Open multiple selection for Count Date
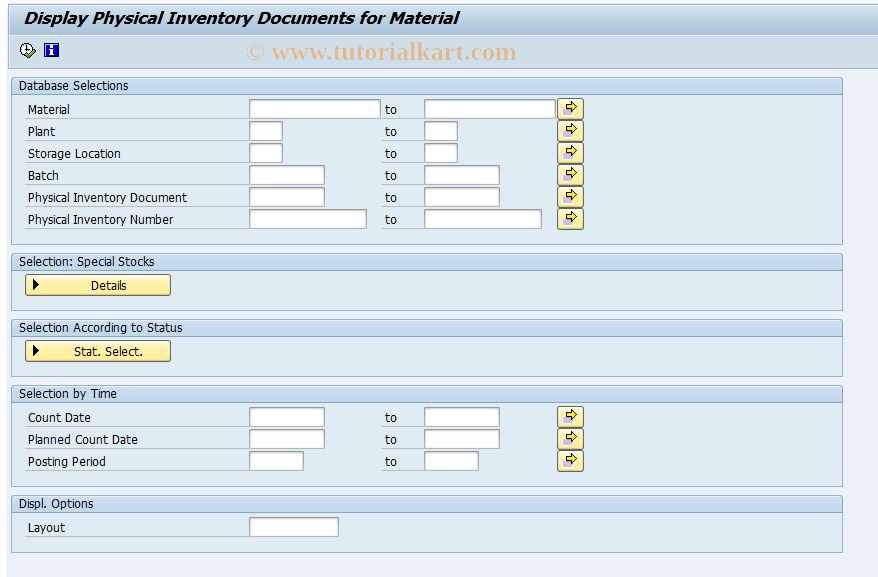878x577 pixels. (x=570, y=416)
